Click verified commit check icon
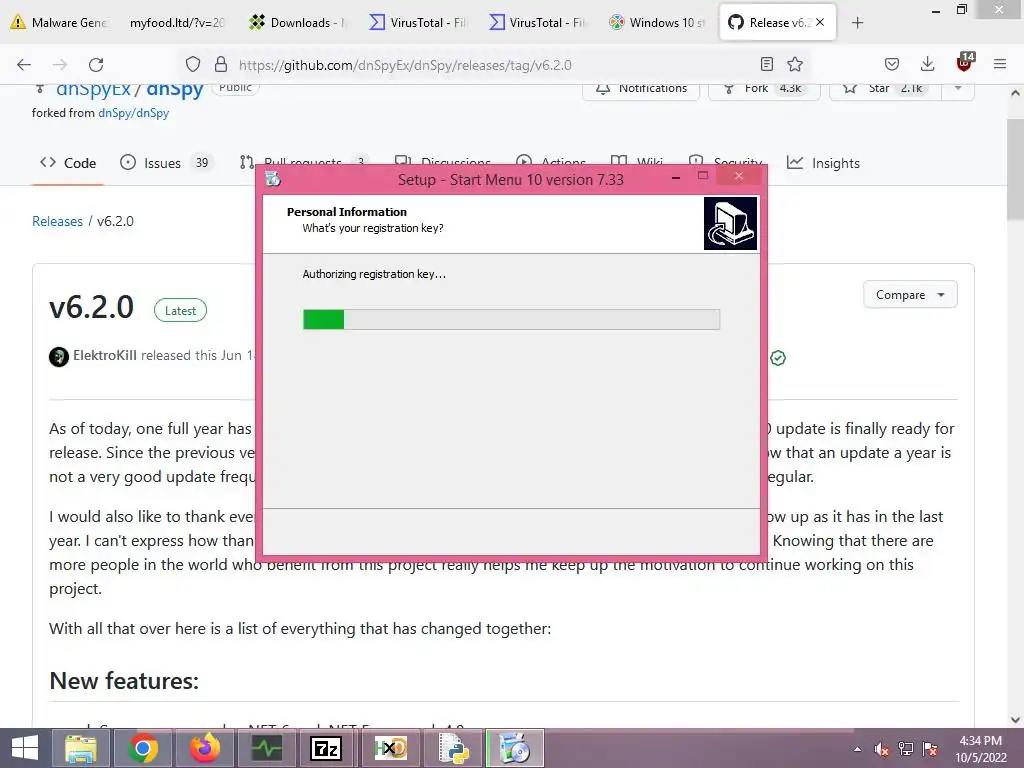This screenshot has height=768, width=1024. [x=778, y=358]
